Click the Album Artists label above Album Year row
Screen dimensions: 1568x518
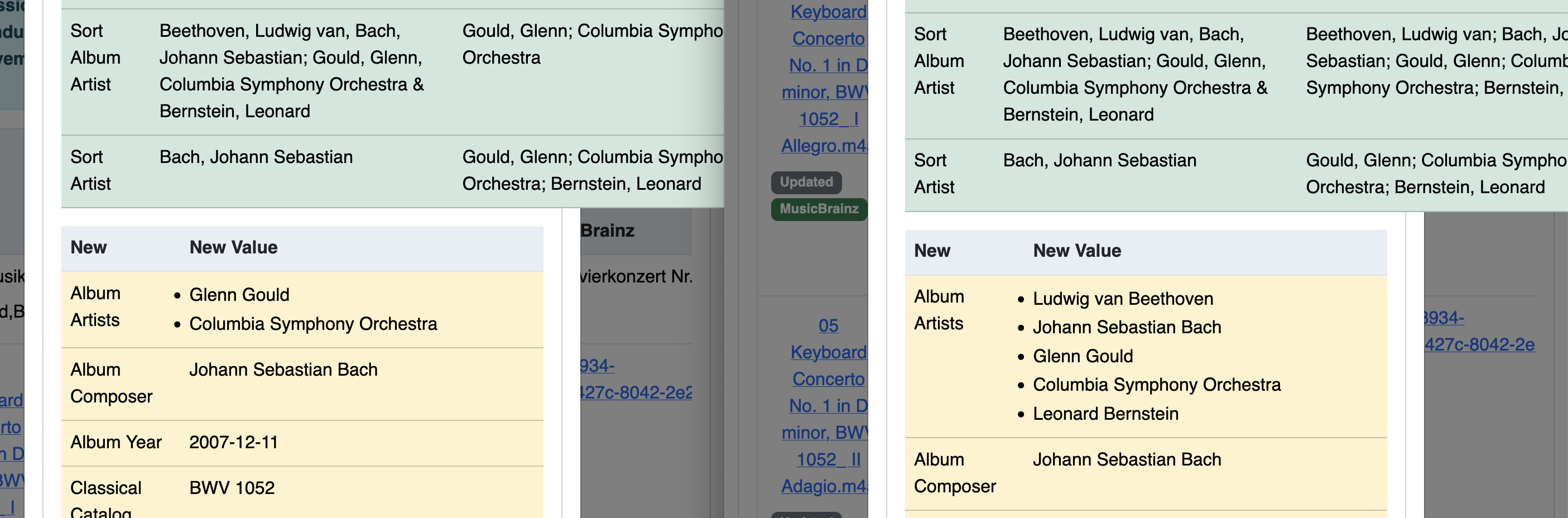coord(95,306)
